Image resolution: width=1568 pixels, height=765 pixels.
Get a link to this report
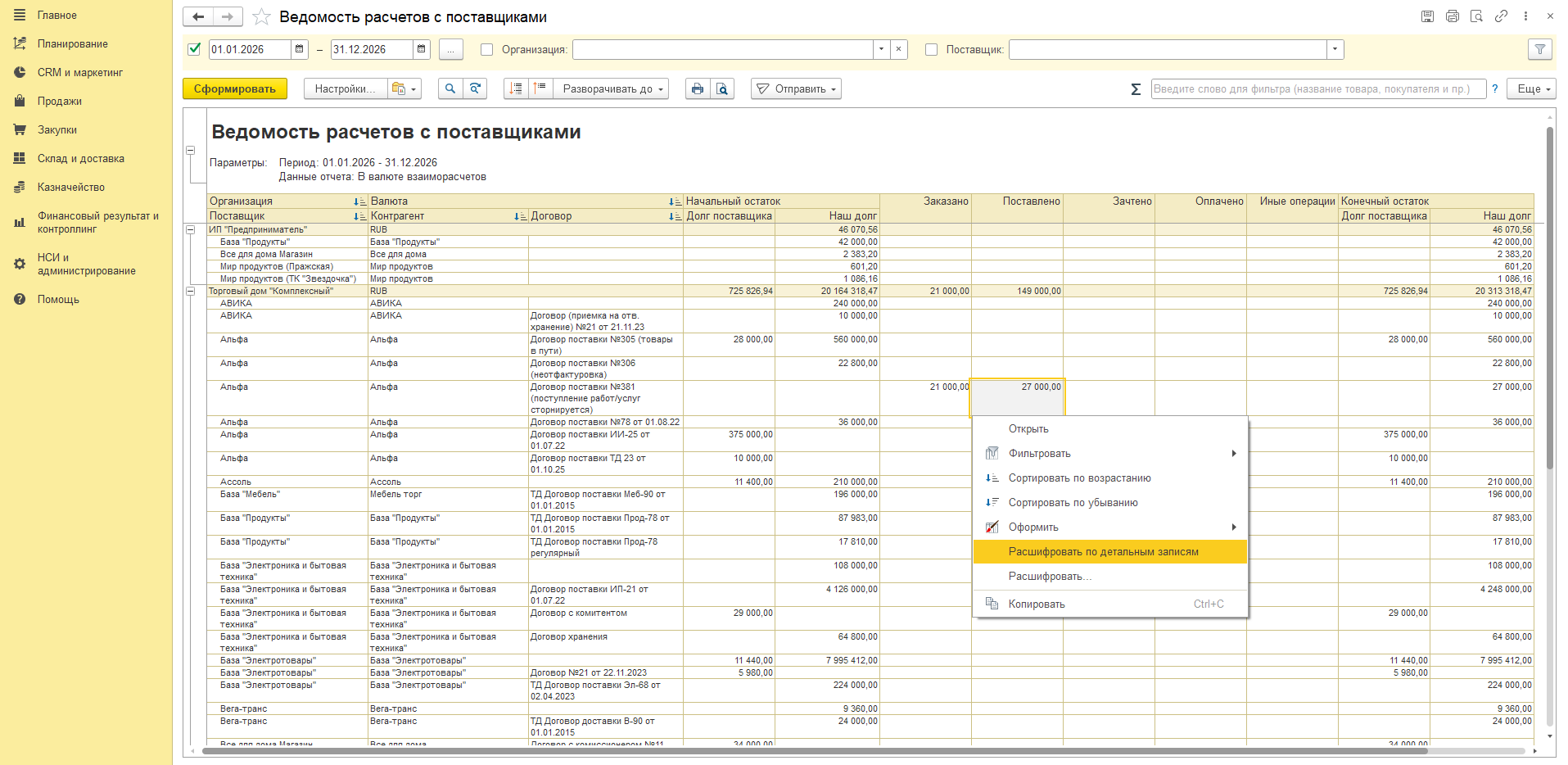tap(1501, 16)
